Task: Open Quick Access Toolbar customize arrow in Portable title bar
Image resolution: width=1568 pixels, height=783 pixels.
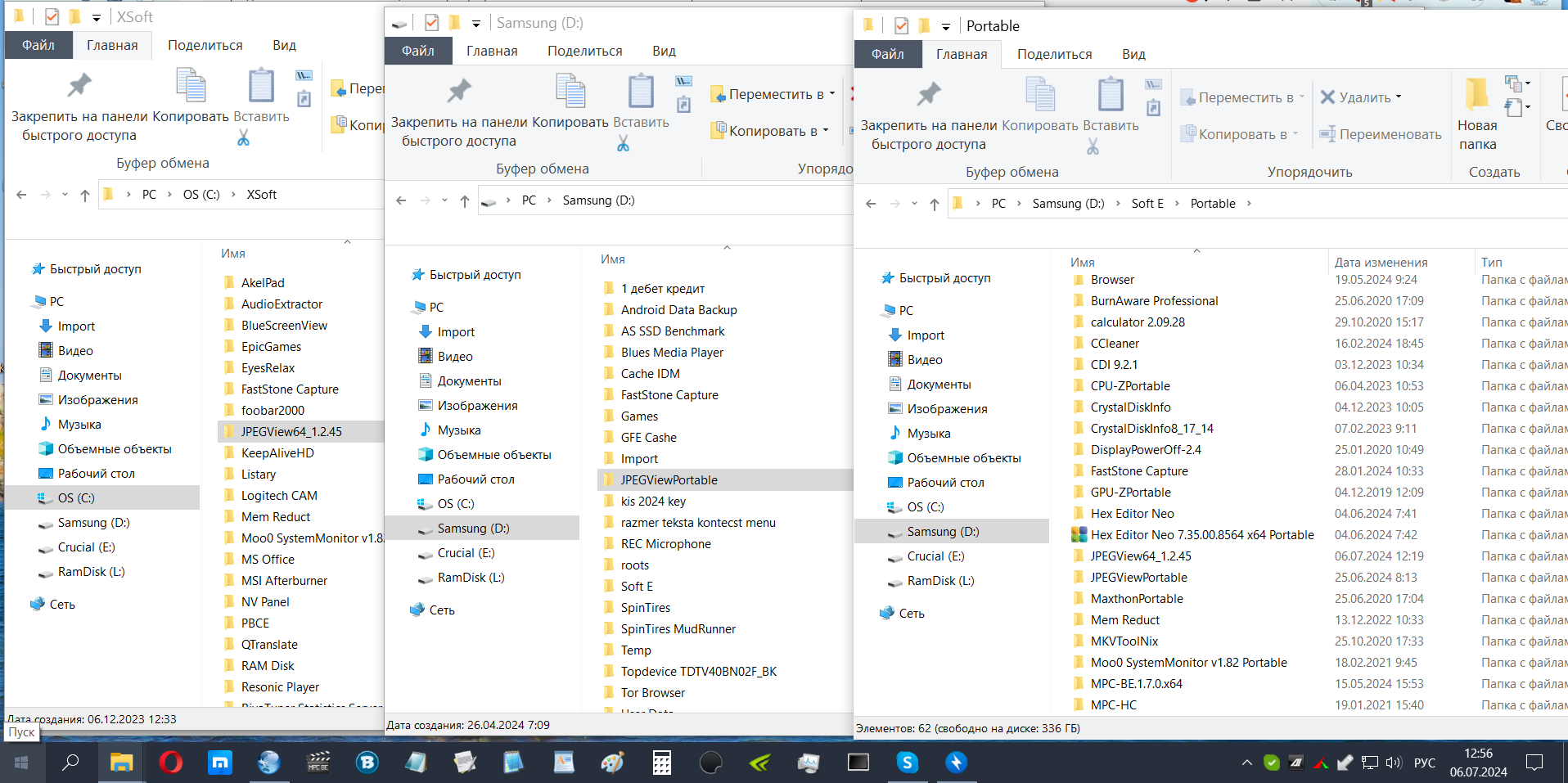Action: 946,26
